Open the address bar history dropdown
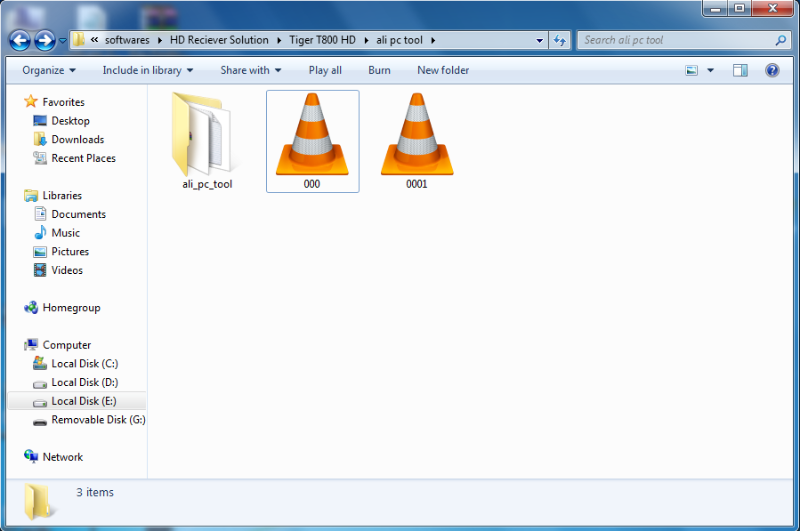The height and width of the screenshot is (531, 800). (x=539, y=40)
